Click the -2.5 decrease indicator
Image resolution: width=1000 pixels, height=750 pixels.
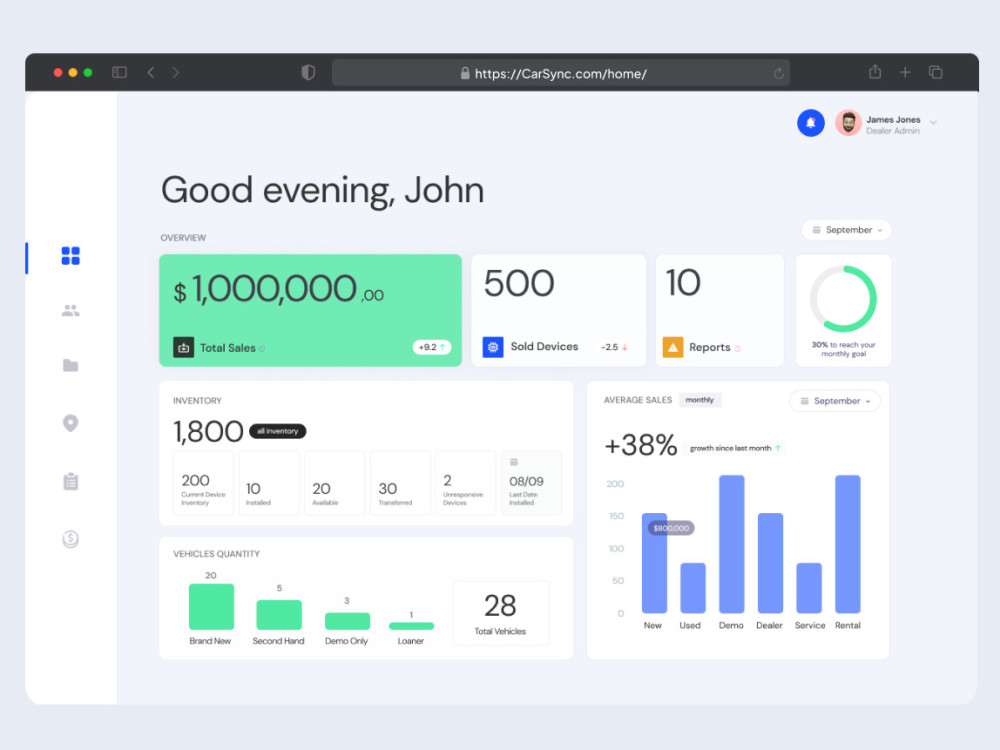[x=614, y=347]
